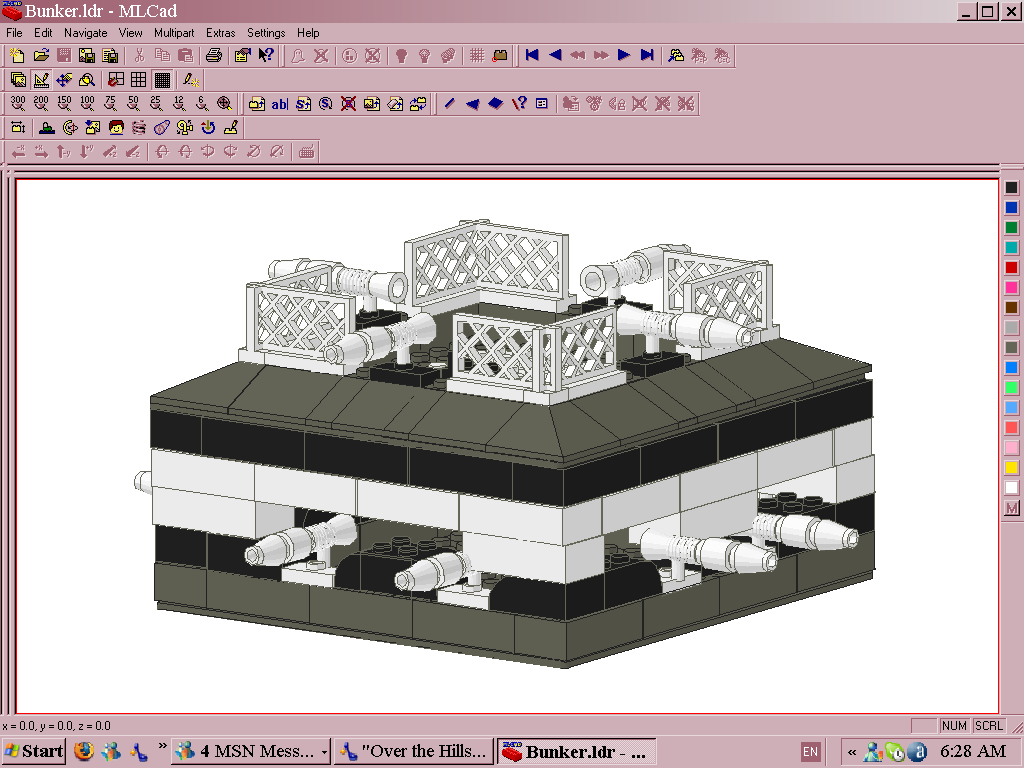This screenshot has height=768, width=1024.
Task: Add a step with the S arrow icon
Action: point(303,103)
